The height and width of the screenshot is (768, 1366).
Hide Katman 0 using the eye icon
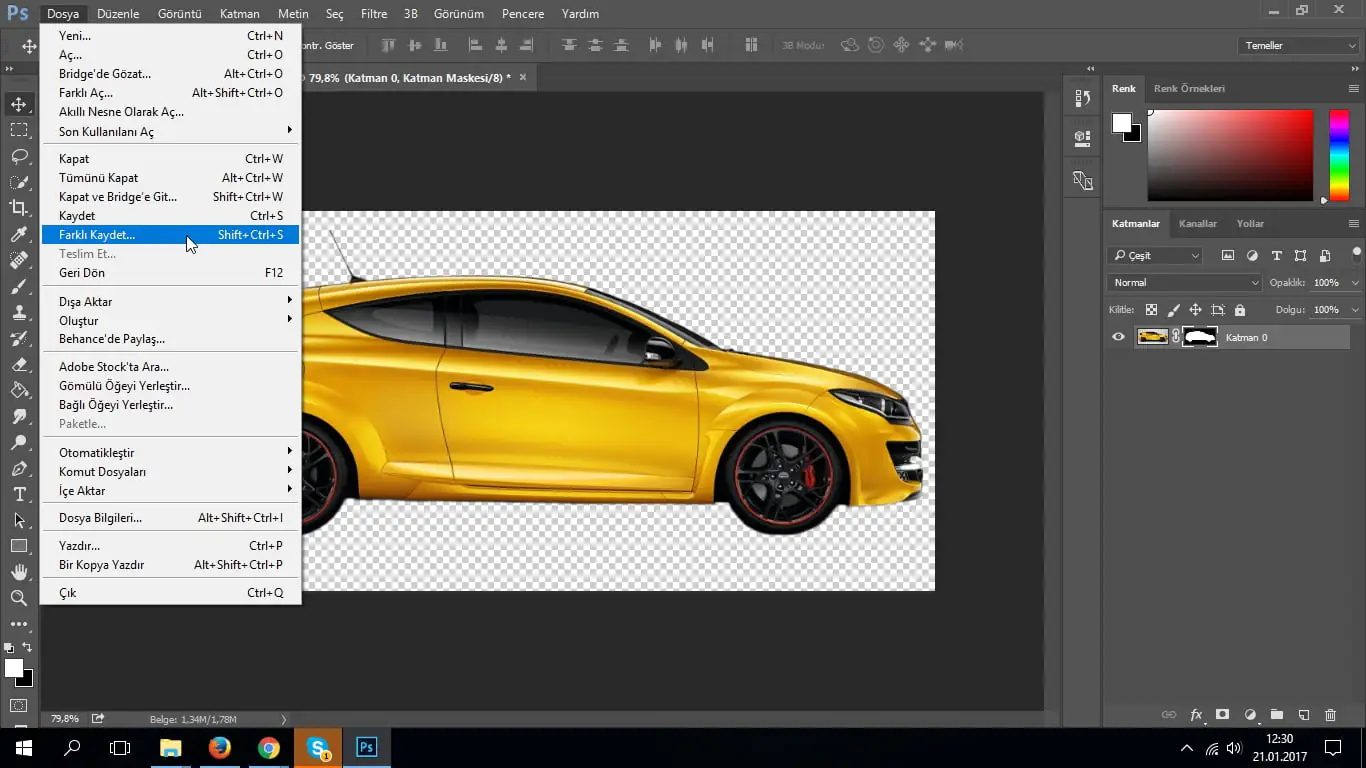tap(1118, 337)
